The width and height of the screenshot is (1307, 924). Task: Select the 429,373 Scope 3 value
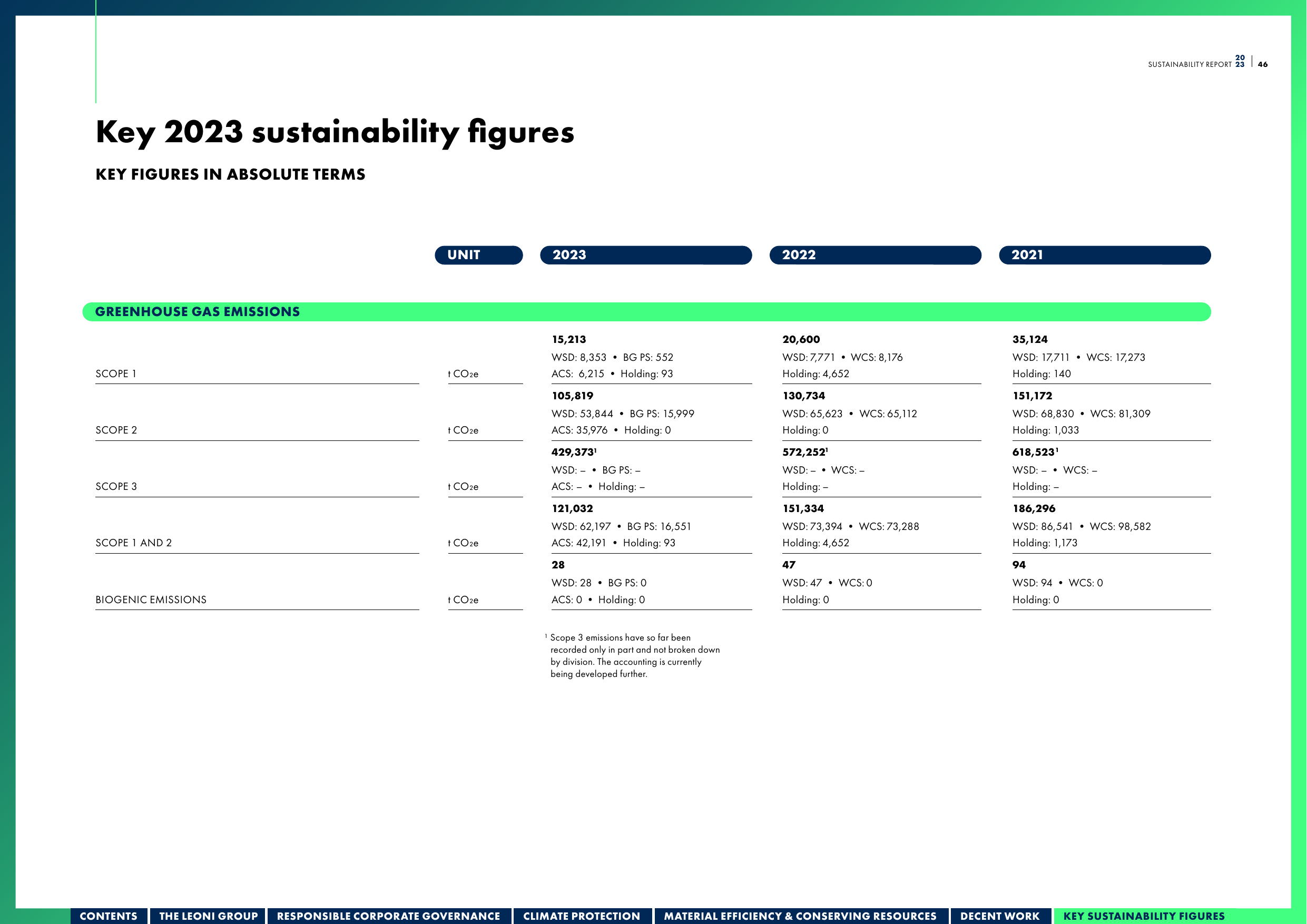(573, 452)
